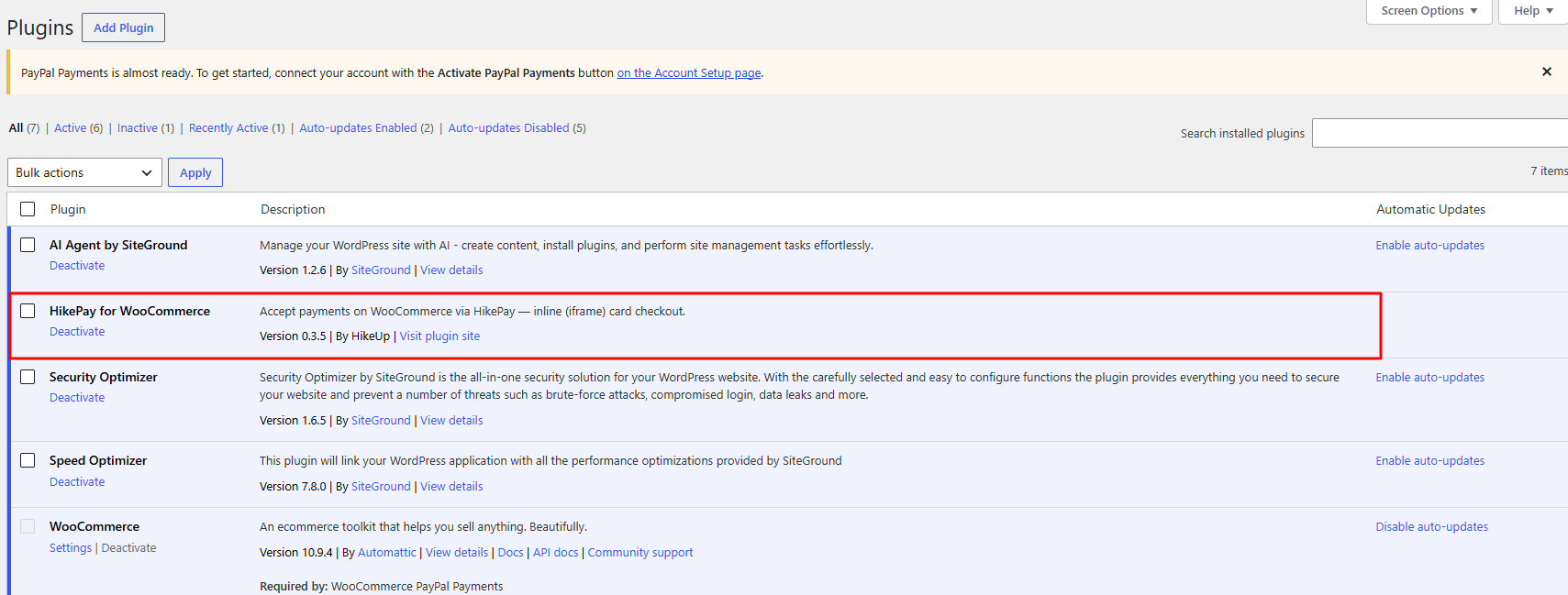This screenshot has width=1568, height=595.
Task: Filter by Auto-updates Enabled
Action: point(358,128)
